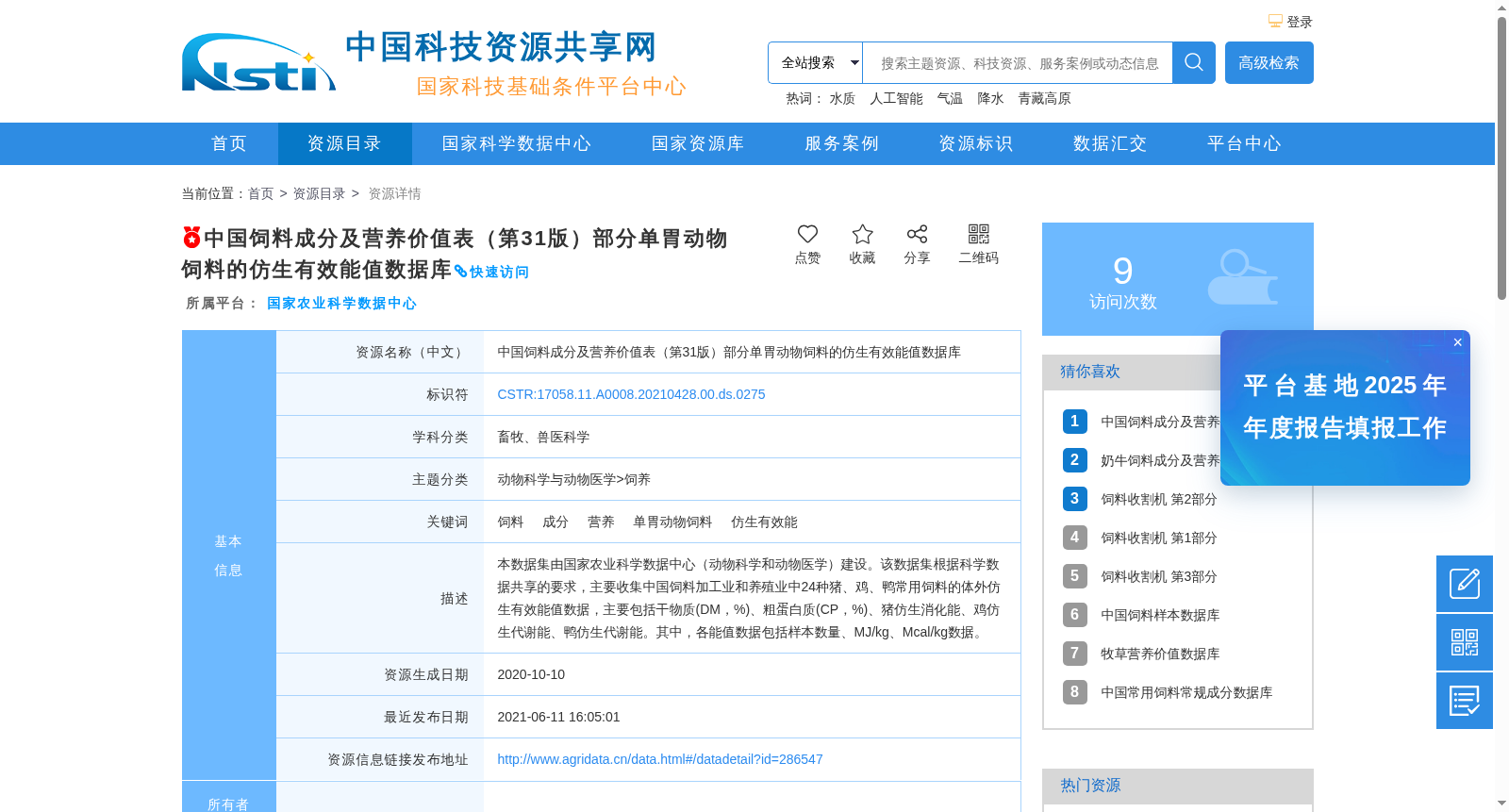Click the 快速访问 quick access link

tap(491, 272)
